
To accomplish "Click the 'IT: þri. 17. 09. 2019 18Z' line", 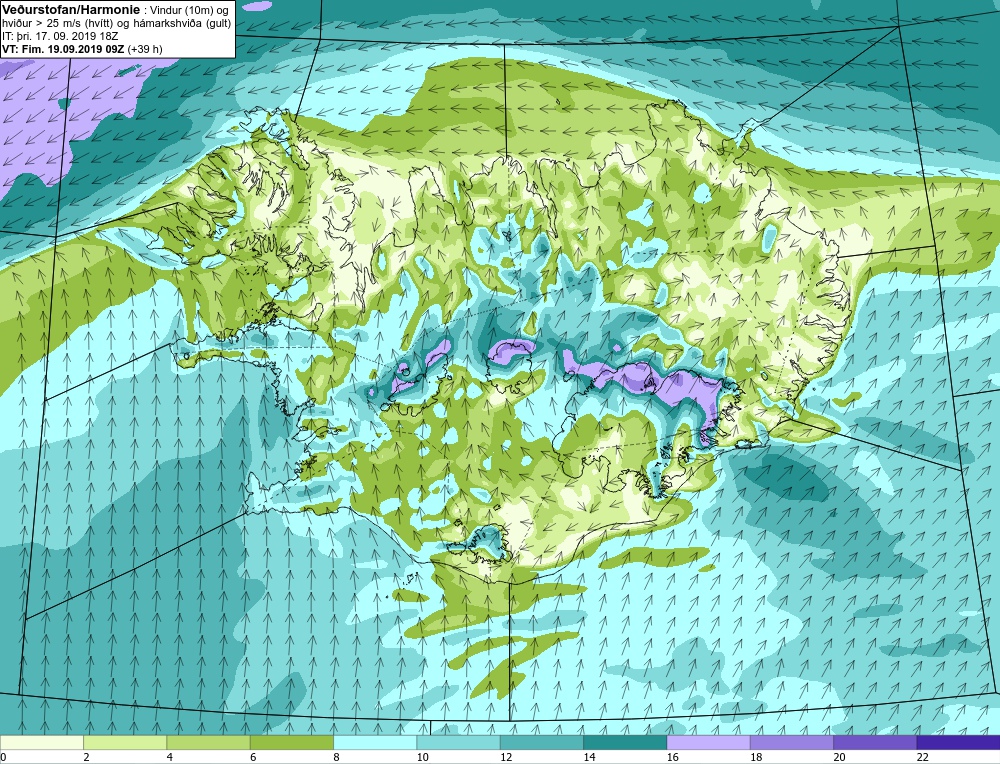I will pyautogui.click(x=60, y=36).
